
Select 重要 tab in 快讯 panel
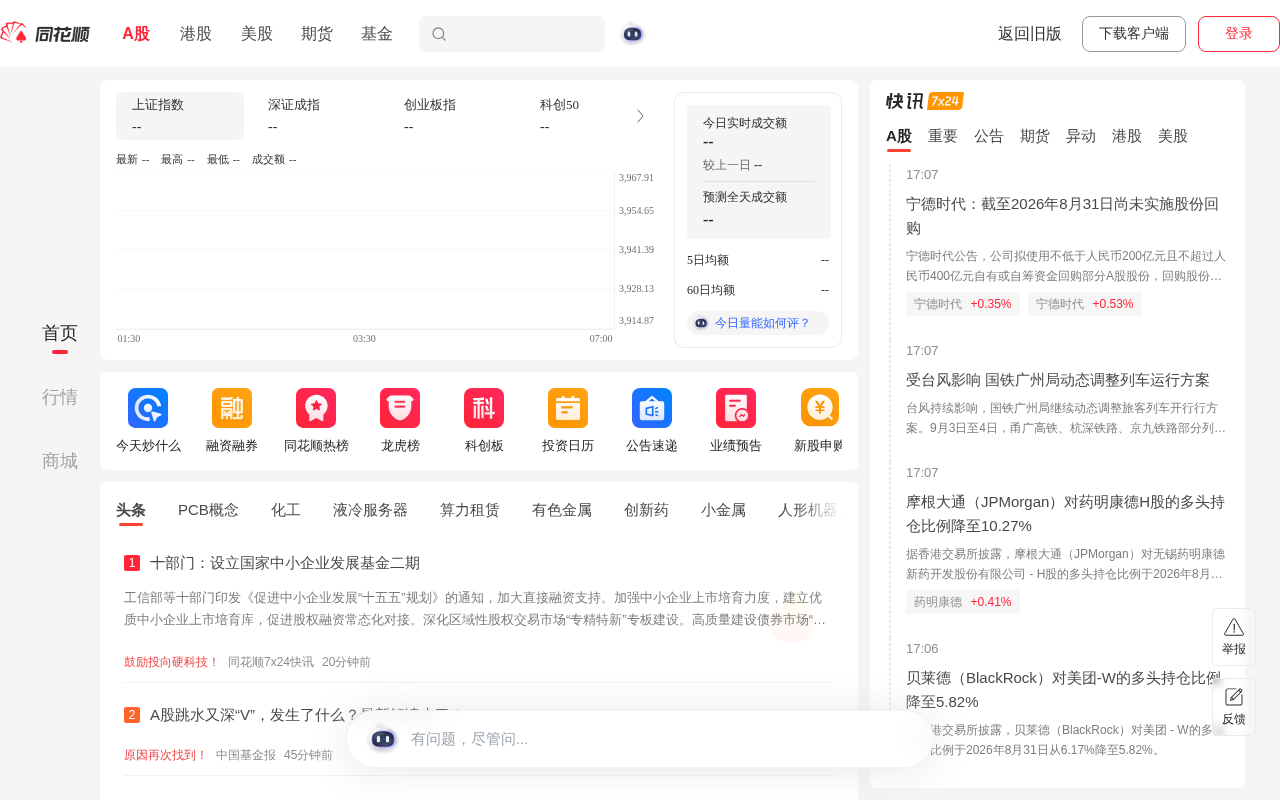943,136
